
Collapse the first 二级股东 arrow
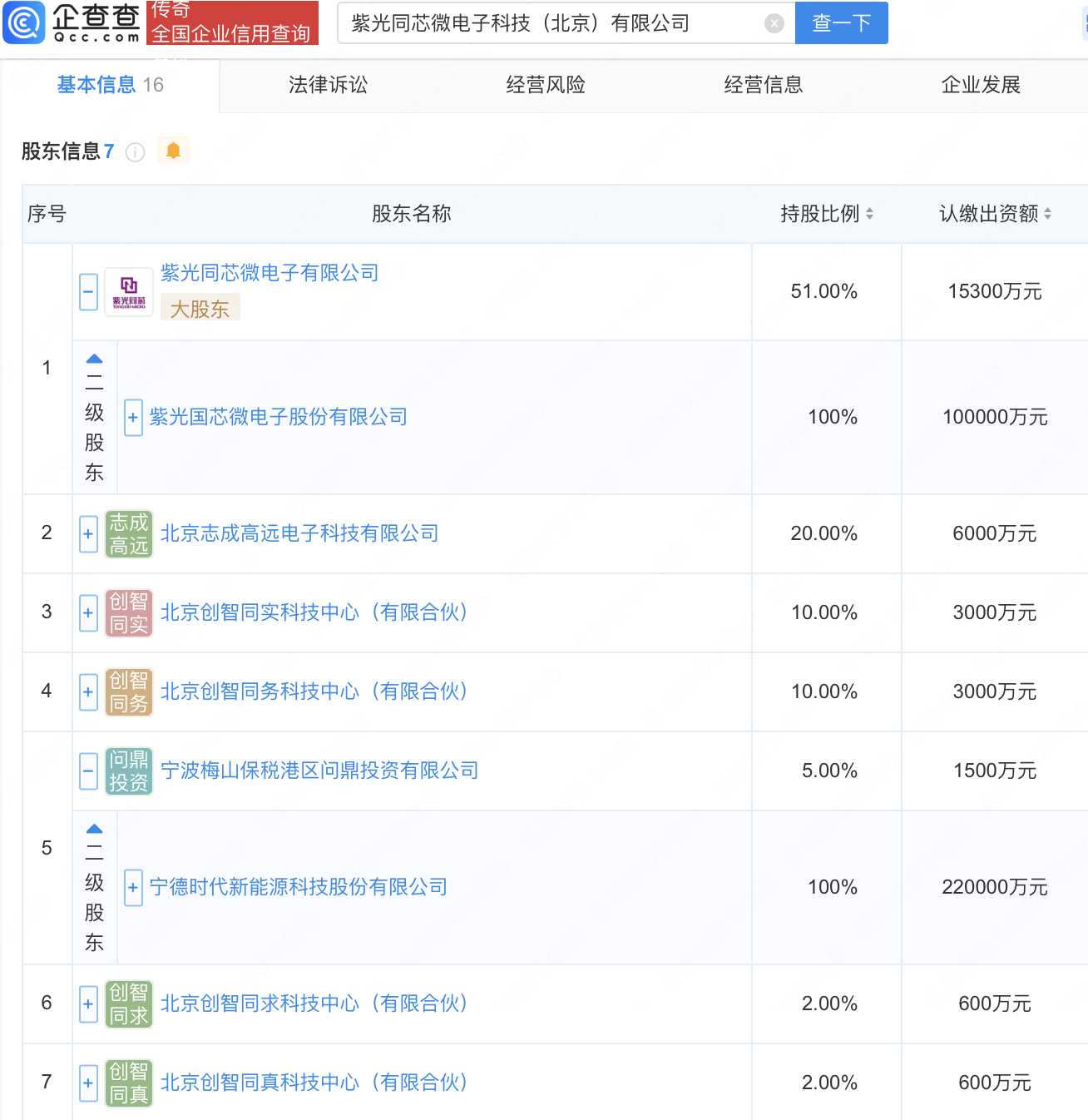tap(95, 359)
